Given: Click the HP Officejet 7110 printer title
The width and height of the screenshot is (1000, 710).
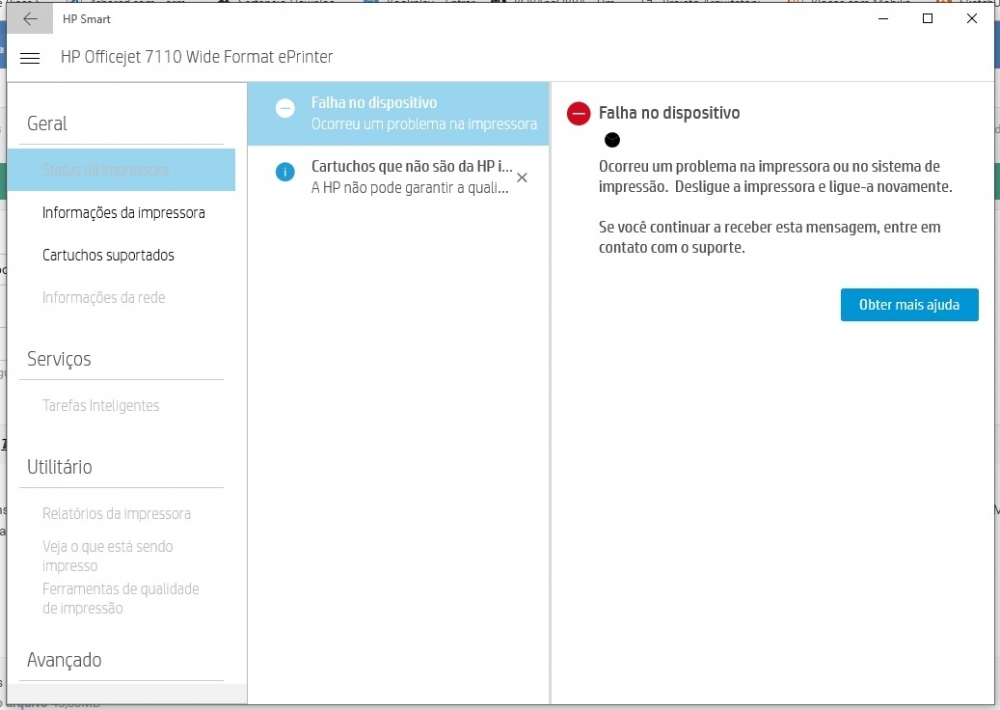Looking at the screenshot, I should coord(197,57).
